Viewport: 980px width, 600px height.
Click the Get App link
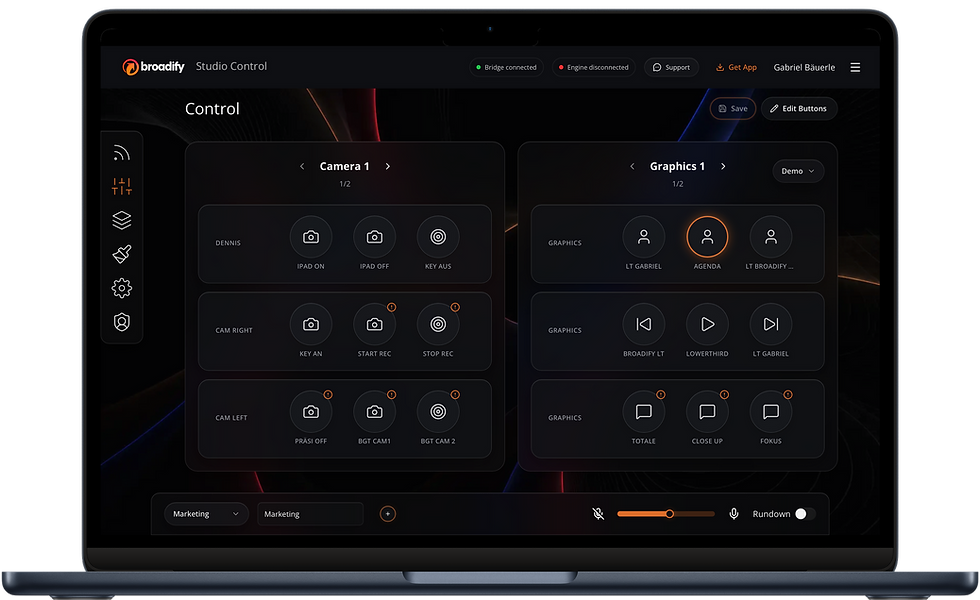click(736, 68)
